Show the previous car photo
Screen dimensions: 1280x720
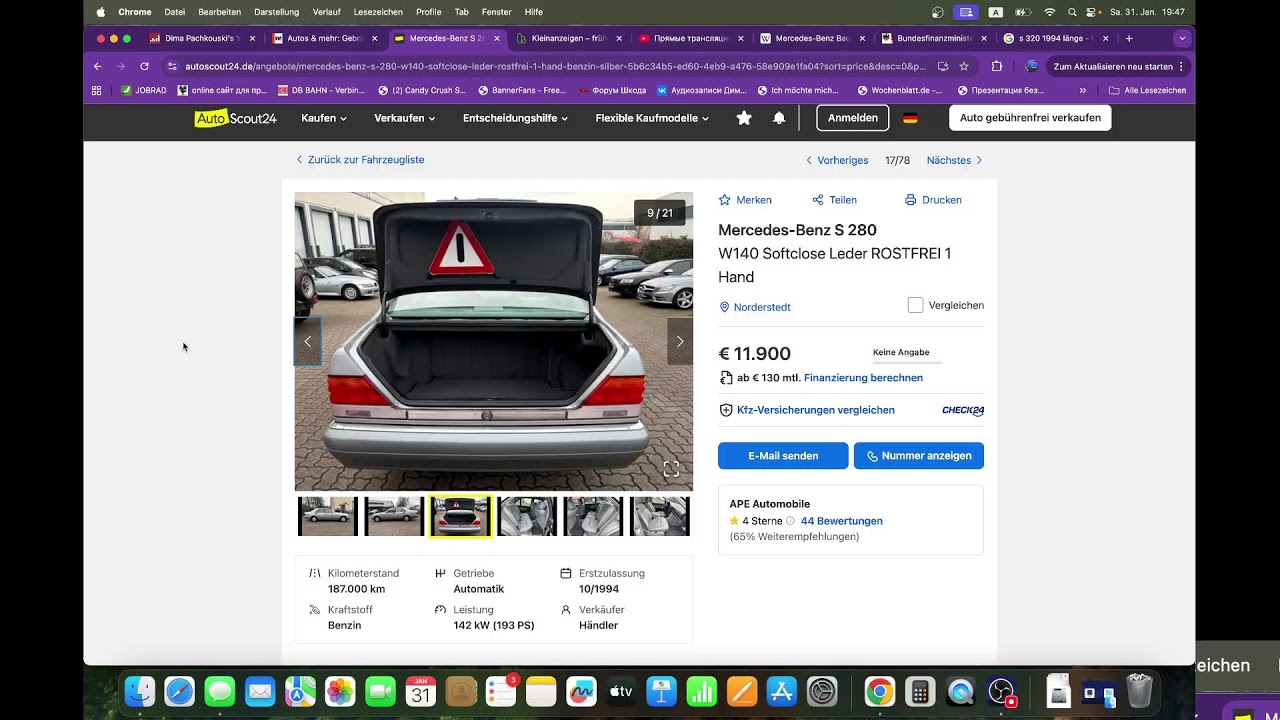307,341
